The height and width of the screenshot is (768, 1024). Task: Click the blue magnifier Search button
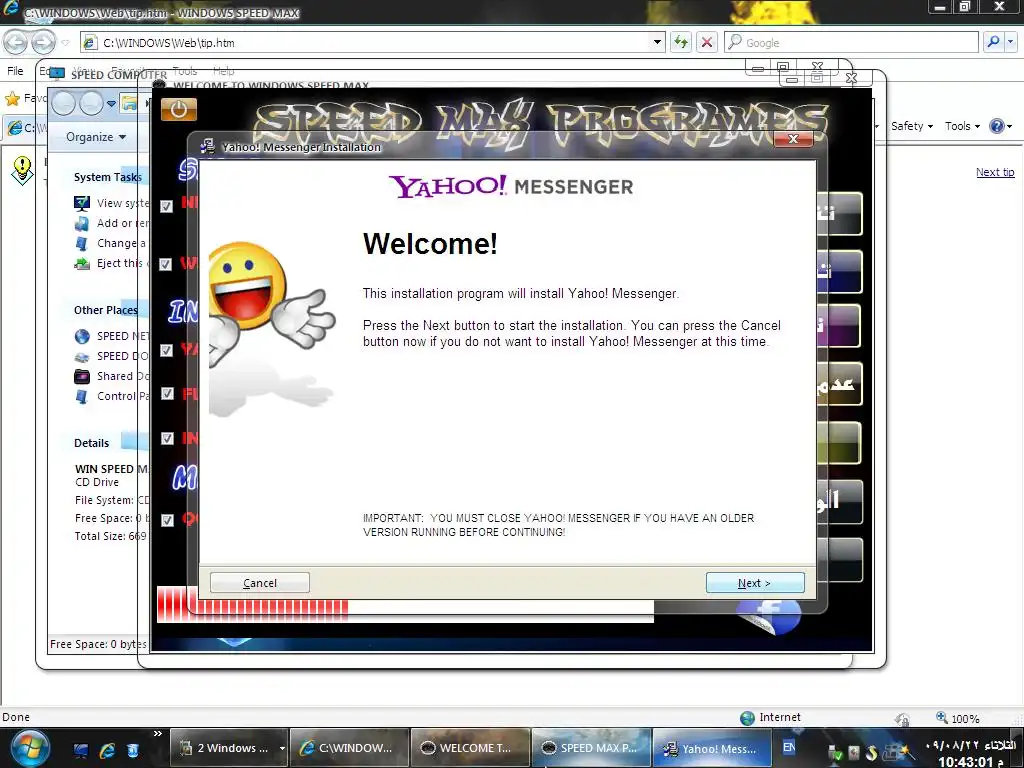point(993,42)
